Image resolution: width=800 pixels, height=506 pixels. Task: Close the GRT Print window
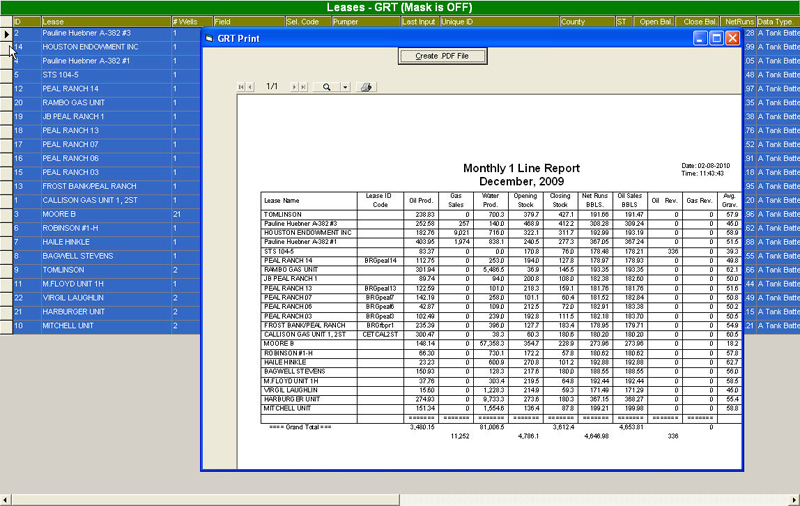733,38
